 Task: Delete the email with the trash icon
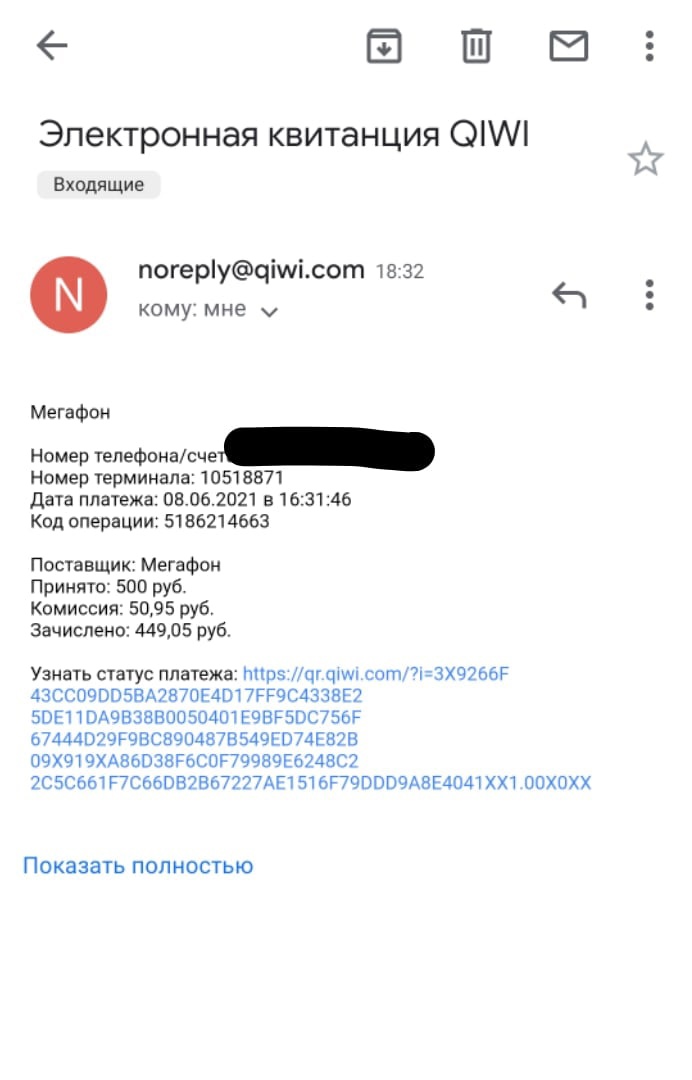click(x=476, y=45)
